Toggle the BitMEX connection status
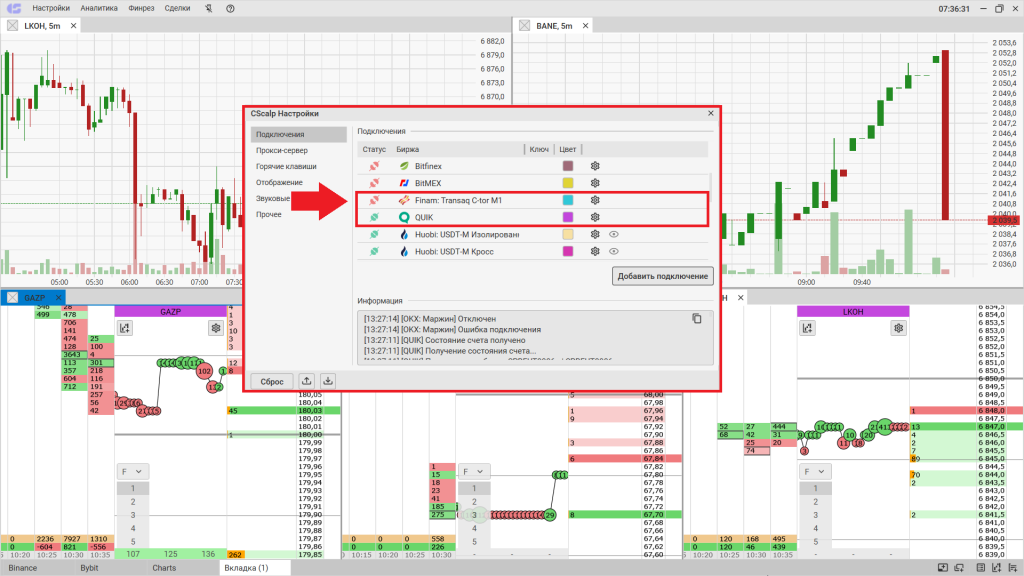The height and width of the screenshot is (576, 1024). coord(374,184)
